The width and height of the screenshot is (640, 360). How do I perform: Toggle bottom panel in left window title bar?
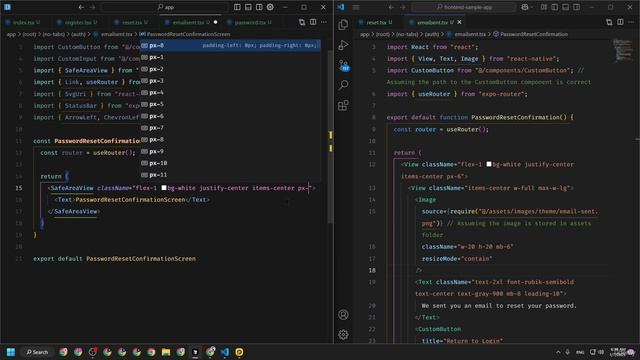248,7
